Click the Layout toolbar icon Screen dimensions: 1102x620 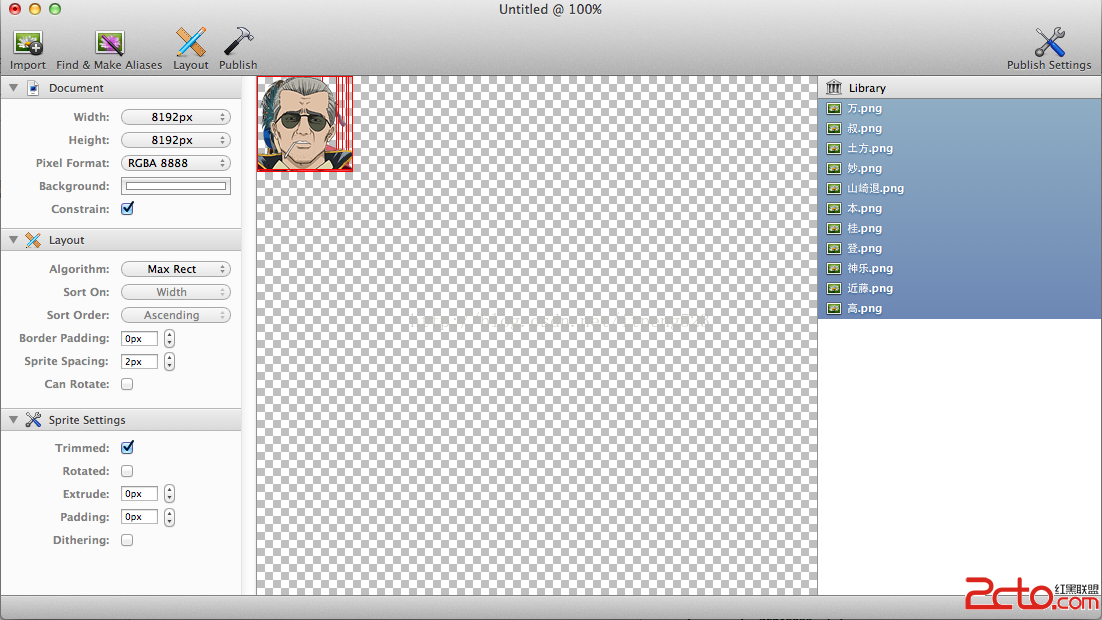coord(190,43)
